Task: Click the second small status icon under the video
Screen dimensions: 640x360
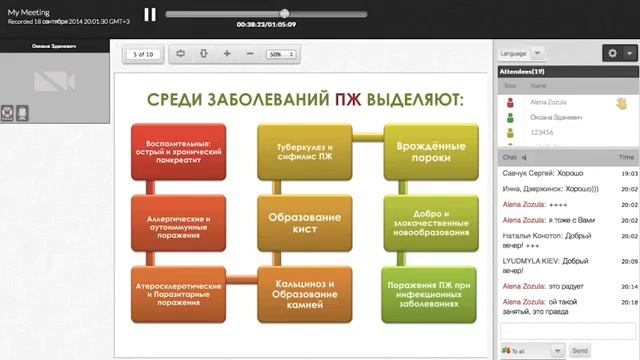Action: coord(22,113)
